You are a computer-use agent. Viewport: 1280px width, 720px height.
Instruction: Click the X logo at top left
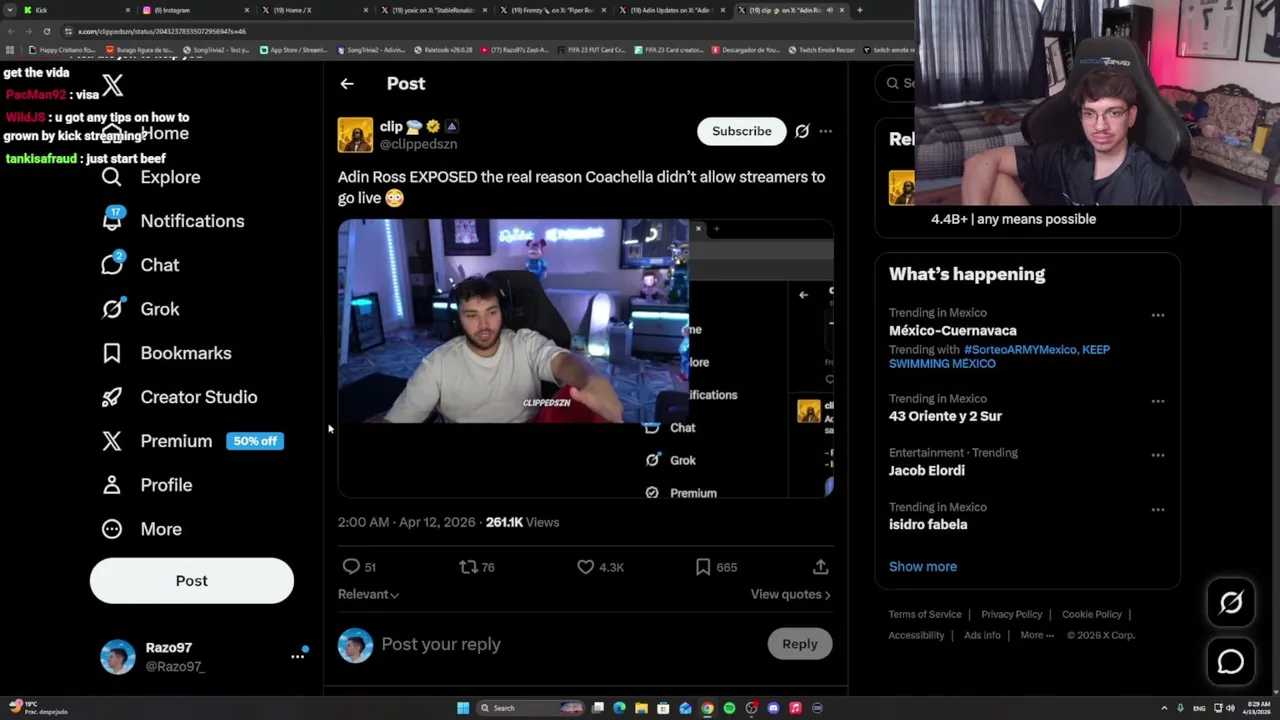(x=112, y=86)
